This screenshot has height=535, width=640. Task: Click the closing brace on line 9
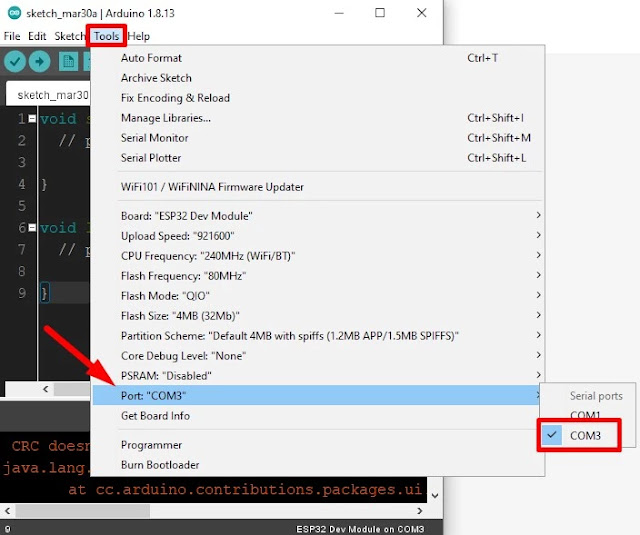point(44,293)
